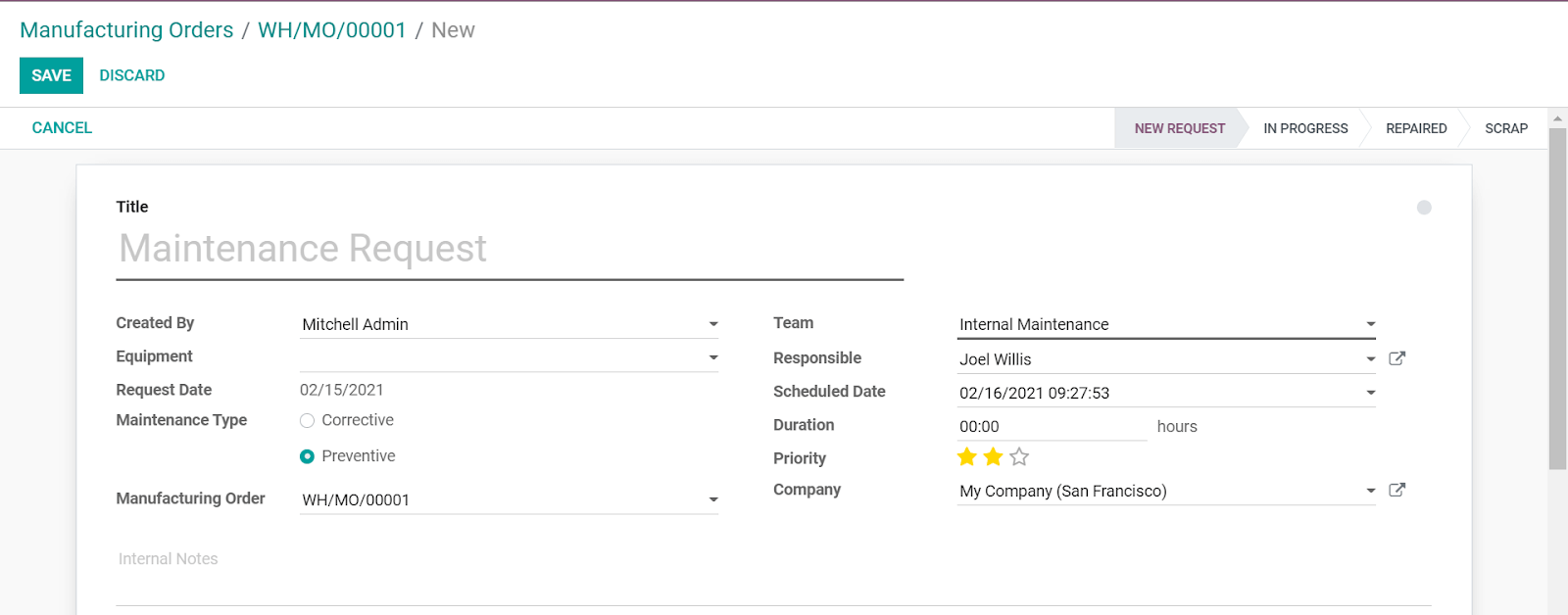The height and width of the screenshot is (615, 1568).
Task: Open external link icon beside Company
Action: coord(1397,490)
